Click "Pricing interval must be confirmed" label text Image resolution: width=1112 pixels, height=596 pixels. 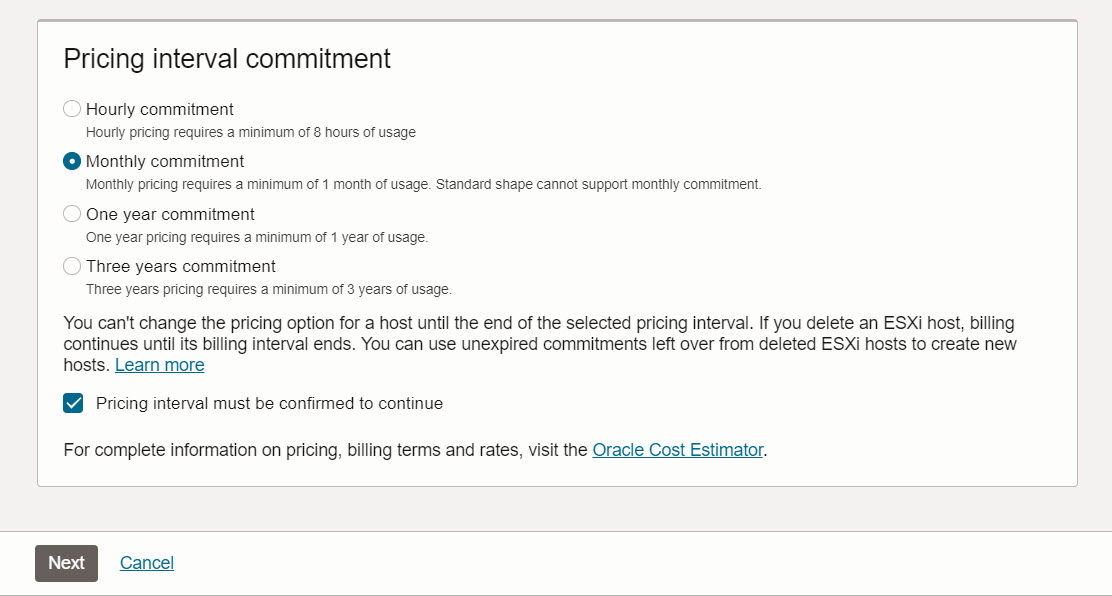(269, 404)
